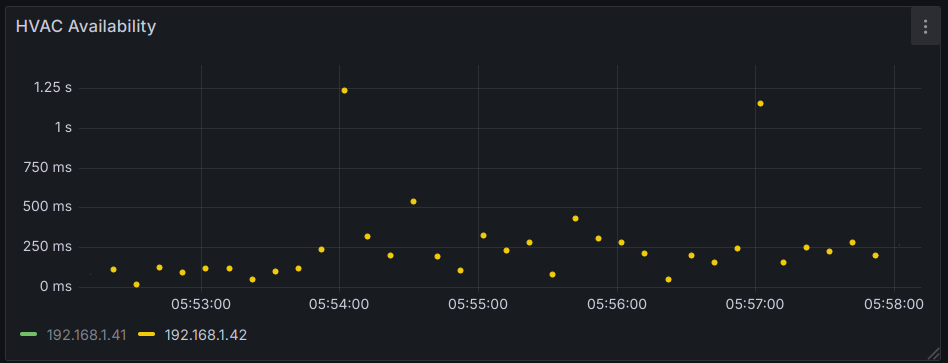This screenshot has width=948, height=363.
Task: Click the yellow 192.168.1.42 color swatch
Action: pyautogui.click(x=147, y=335)
